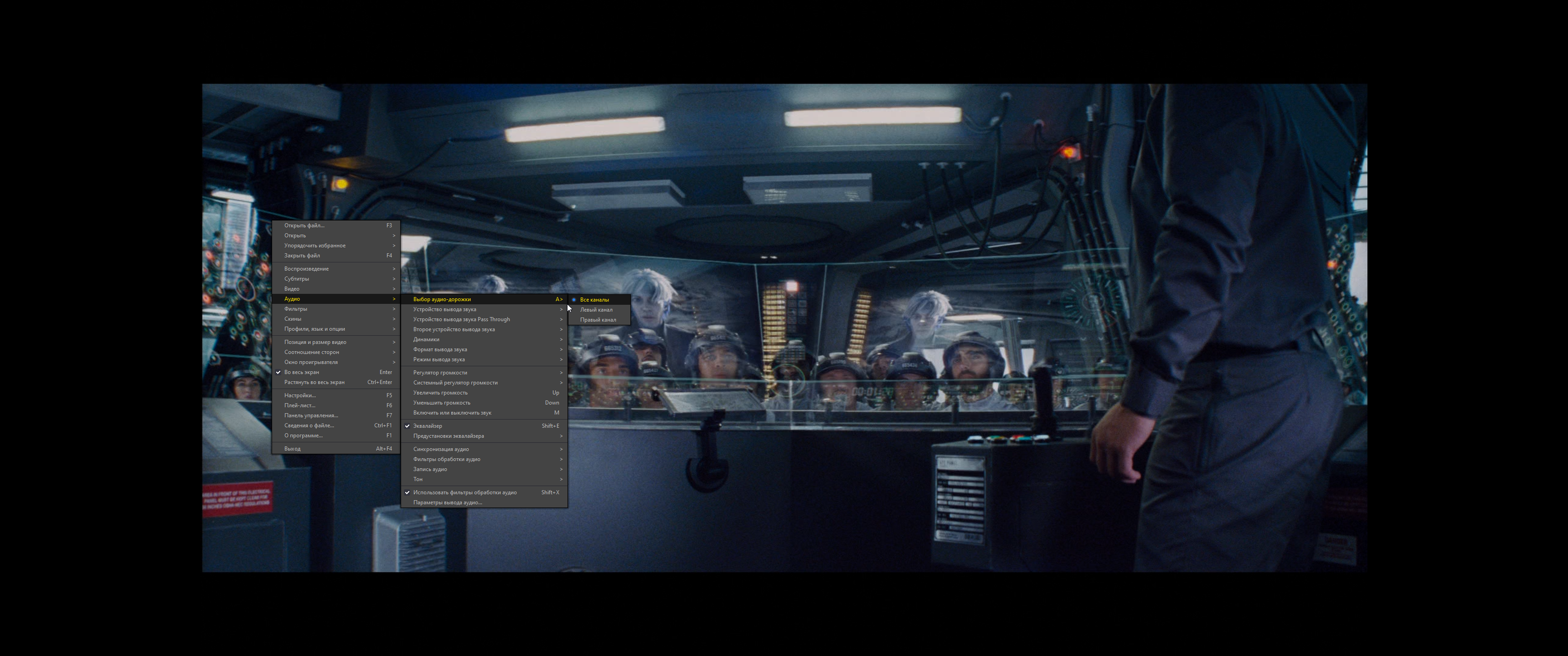This screenshot has width=1568, height=656.
Task: Open 'Регулятор громкости' submenu
Action: 440,373
